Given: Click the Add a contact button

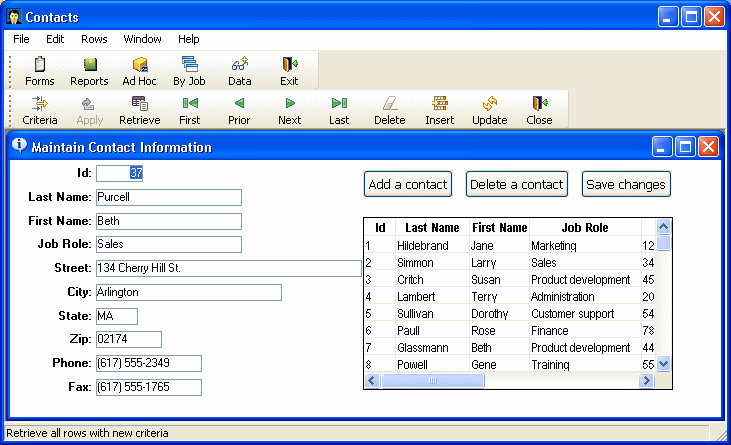Looking at the screenshot, I should 408,185.
